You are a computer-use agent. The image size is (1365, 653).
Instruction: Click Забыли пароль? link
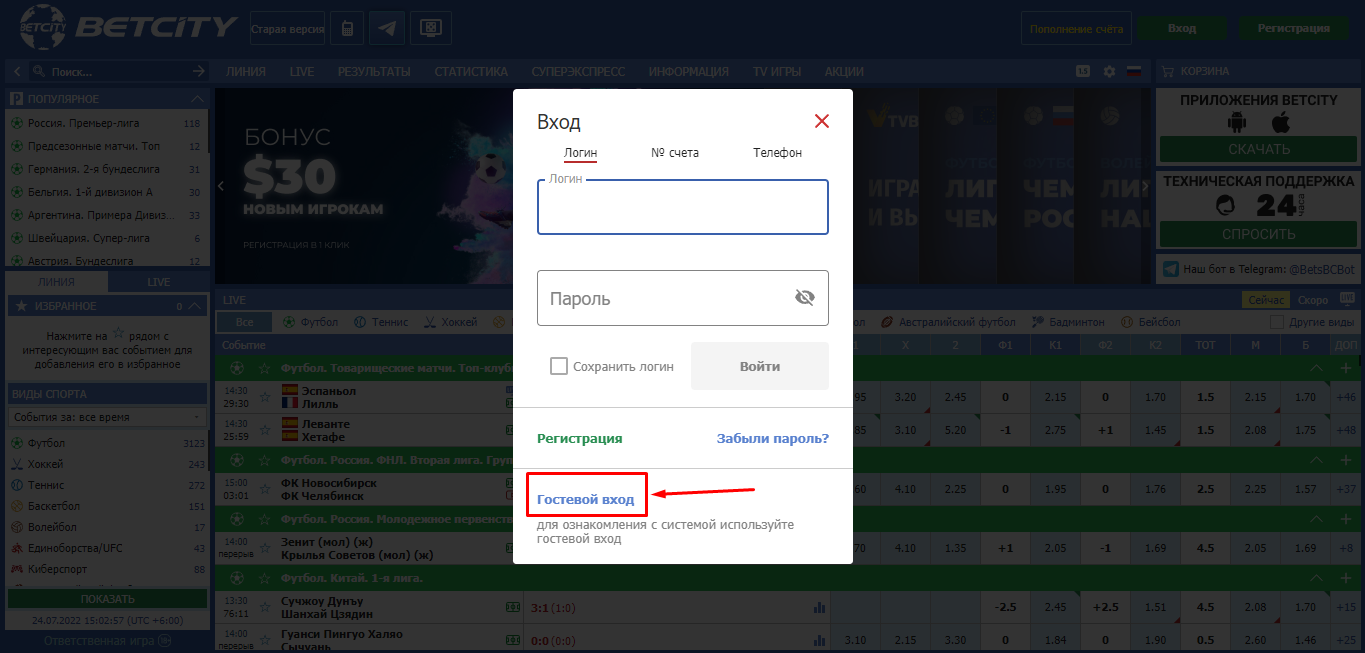[x=772, y=438]
